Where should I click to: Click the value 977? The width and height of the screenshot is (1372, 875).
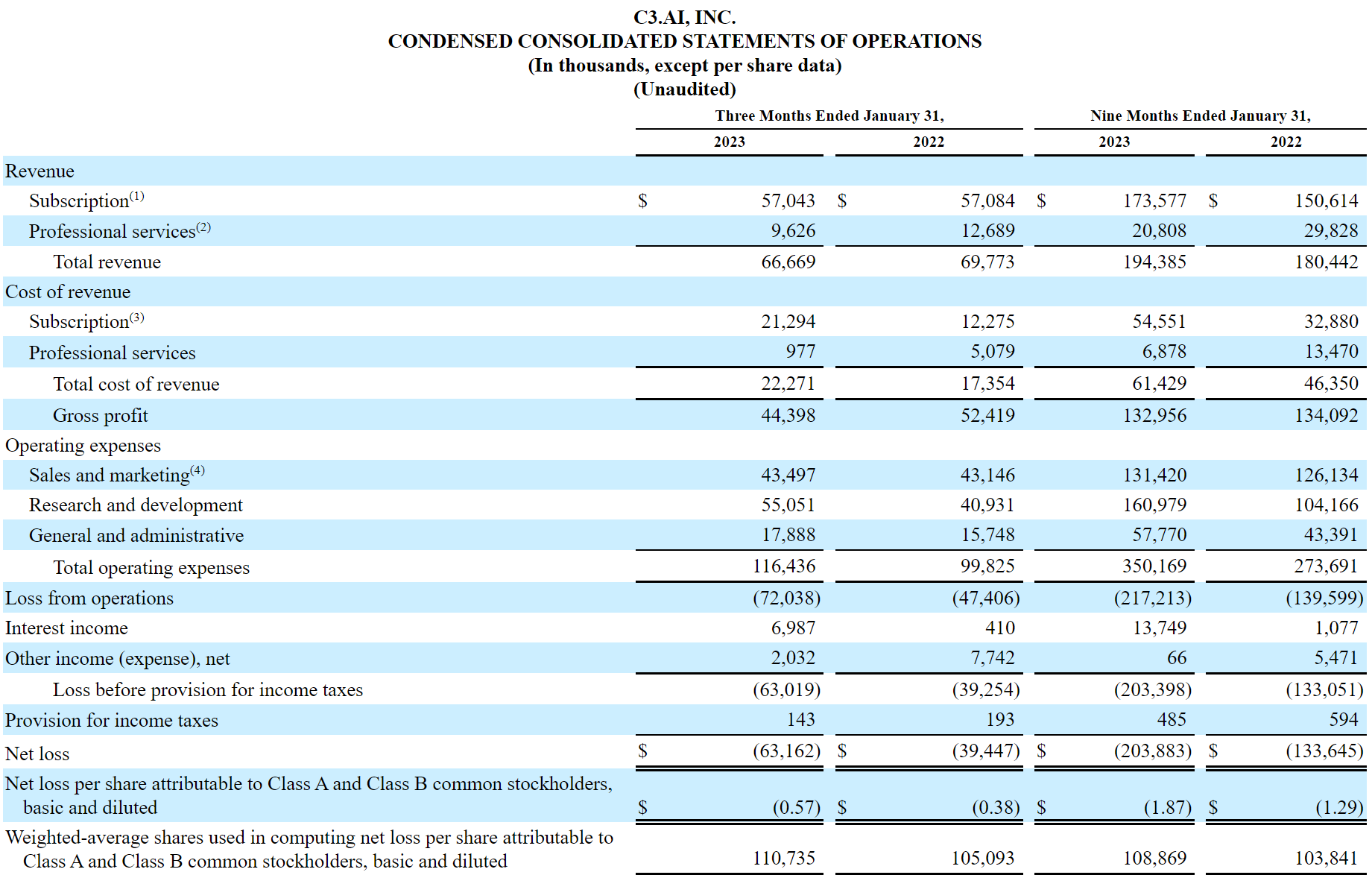pyautogui.click(x=800, y=352)
